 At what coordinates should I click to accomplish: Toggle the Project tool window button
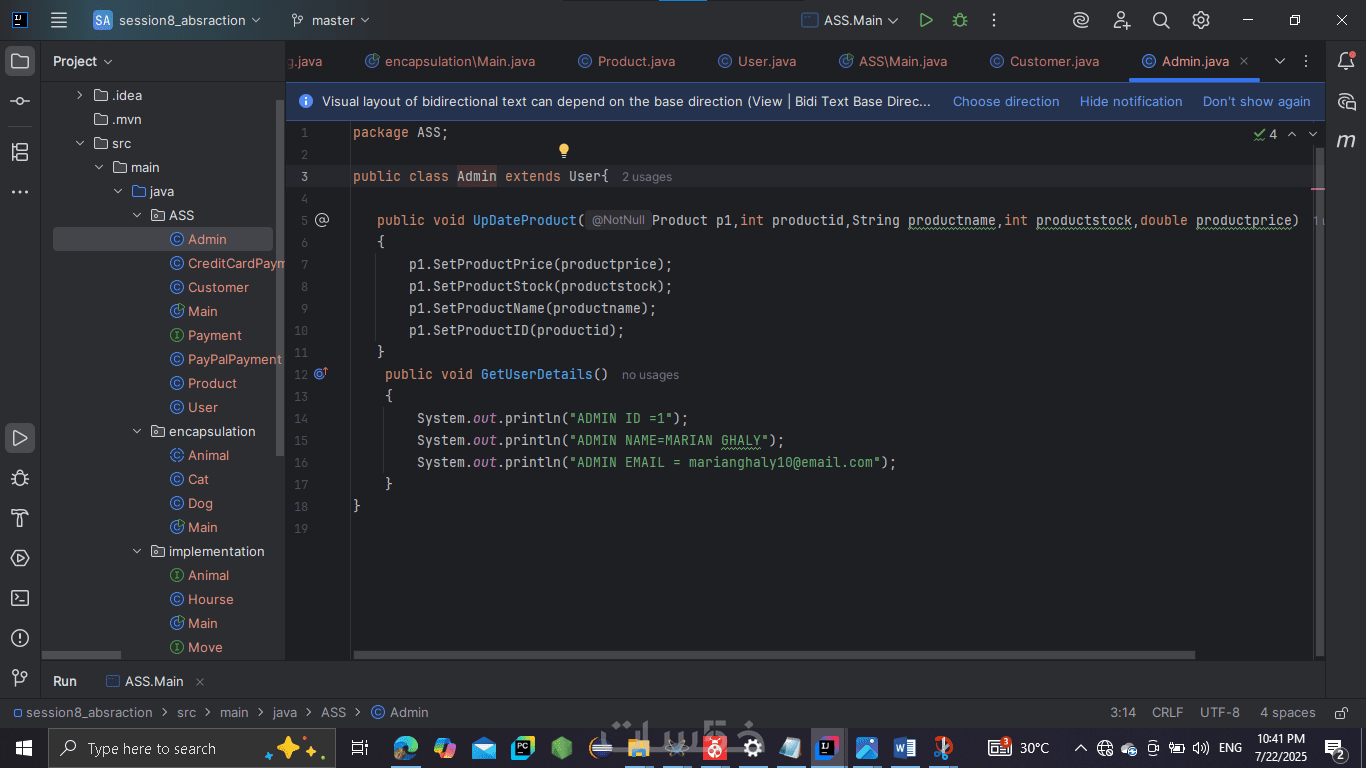(x=20, y=62)
